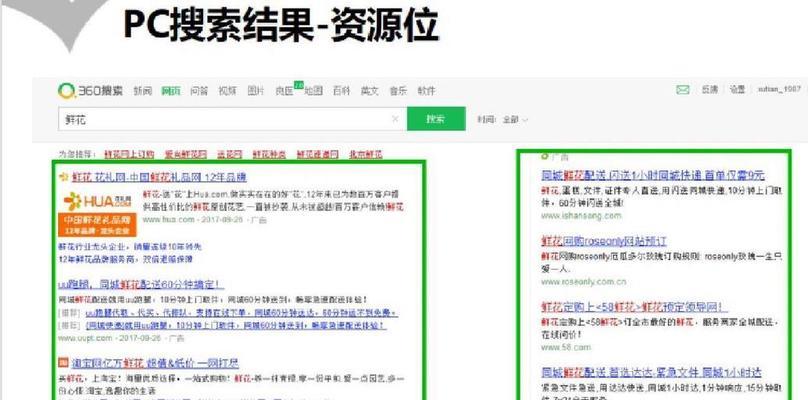
Task: Go to the 良医 tab
Action: tap(284, 91)
